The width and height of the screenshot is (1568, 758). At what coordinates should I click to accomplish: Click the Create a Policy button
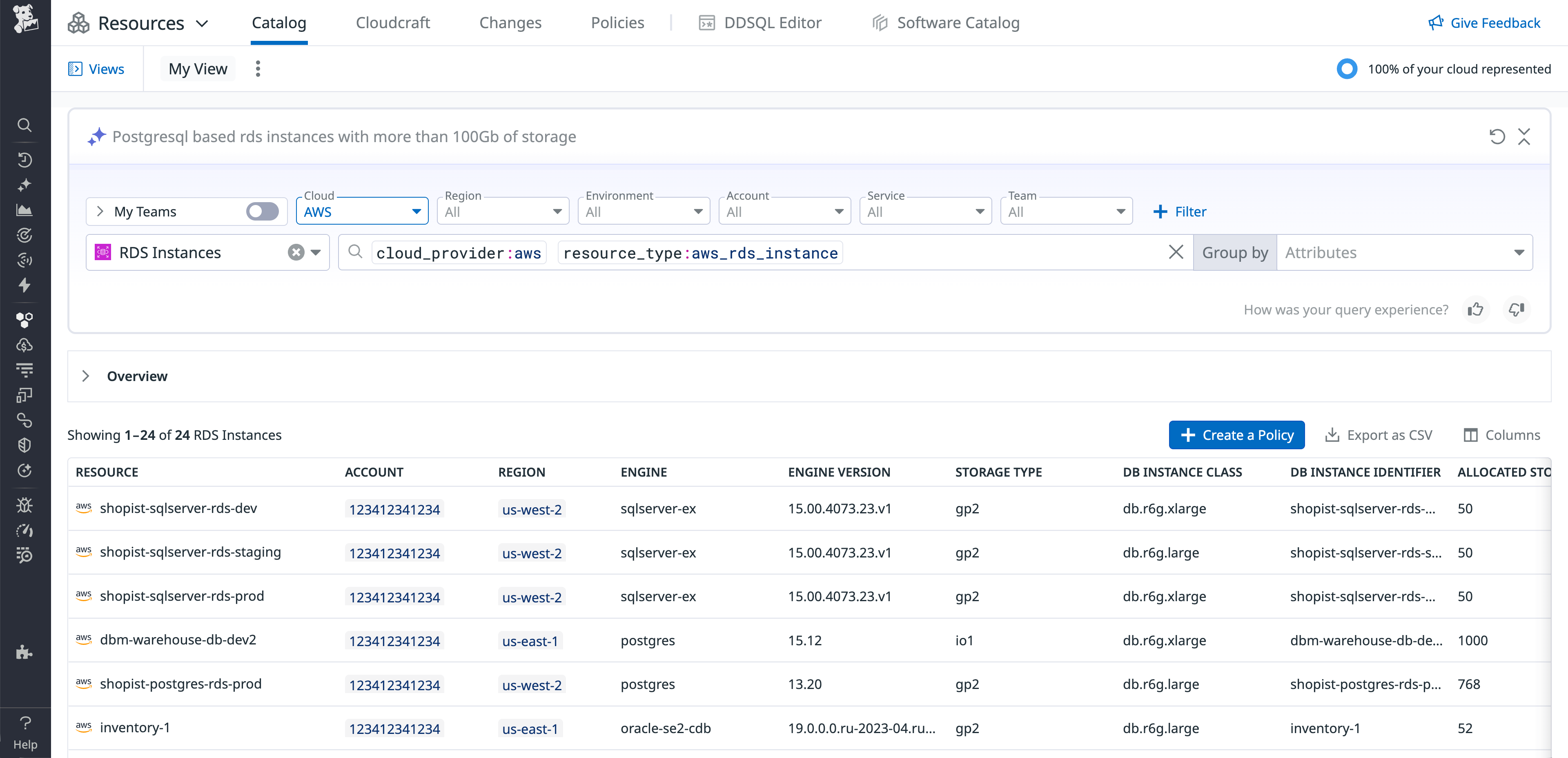tap(1237, 435)
